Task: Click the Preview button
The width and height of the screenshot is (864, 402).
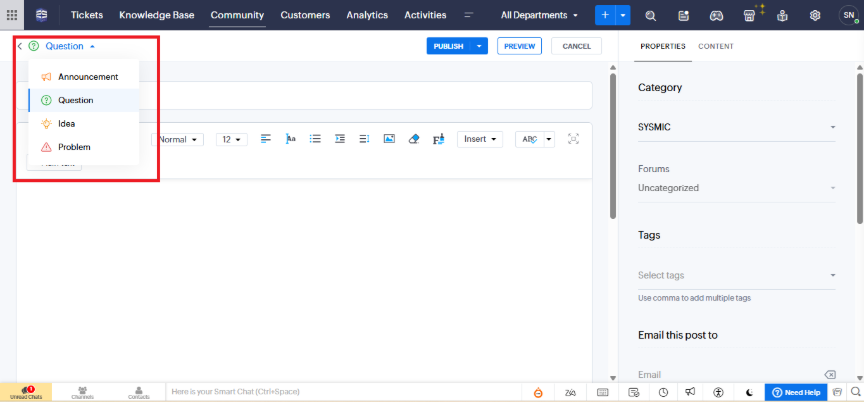Action: coord(519,46)
